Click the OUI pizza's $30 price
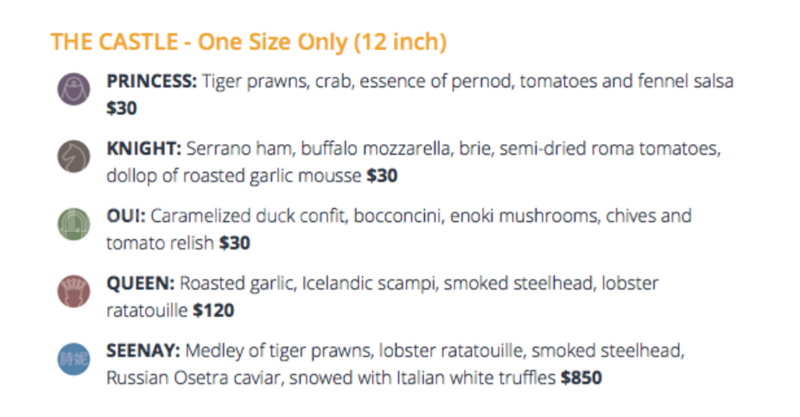 click(x=234, y=243)
